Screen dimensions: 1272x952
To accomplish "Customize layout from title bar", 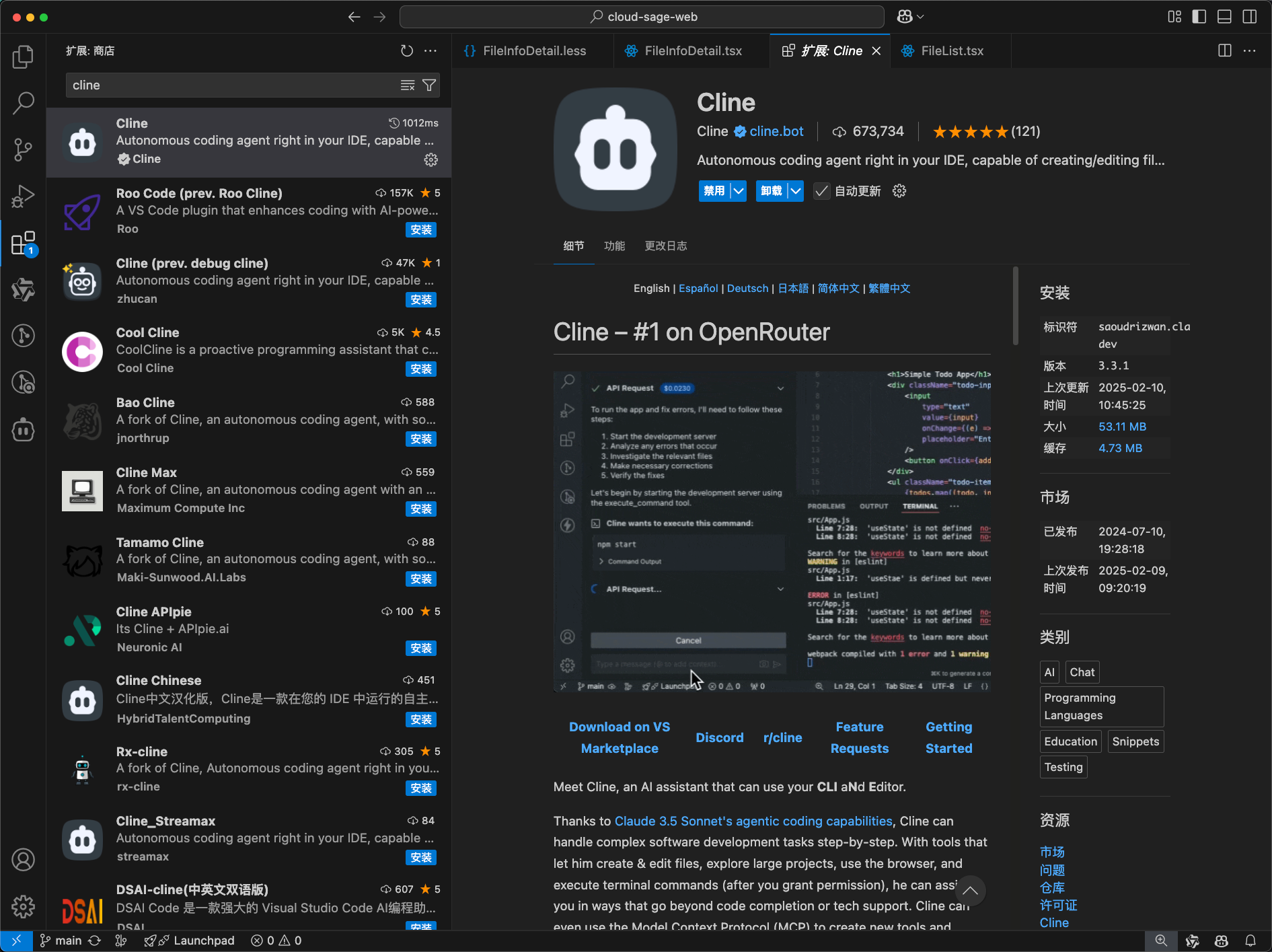I will (1174, 17).
